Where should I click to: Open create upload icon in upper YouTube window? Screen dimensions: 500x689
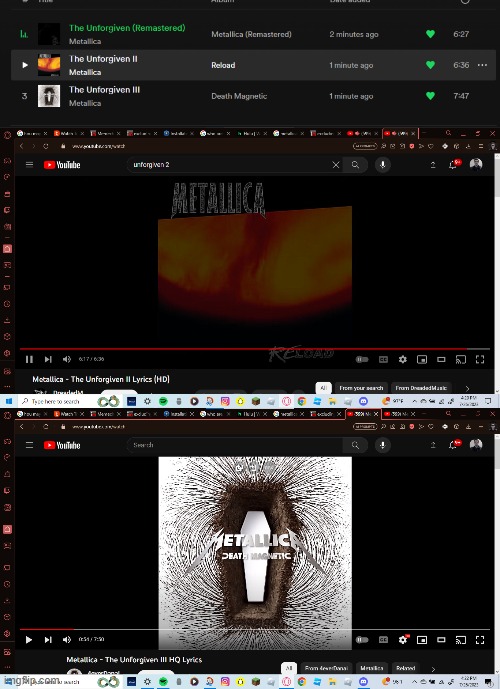tap(433, 165)
